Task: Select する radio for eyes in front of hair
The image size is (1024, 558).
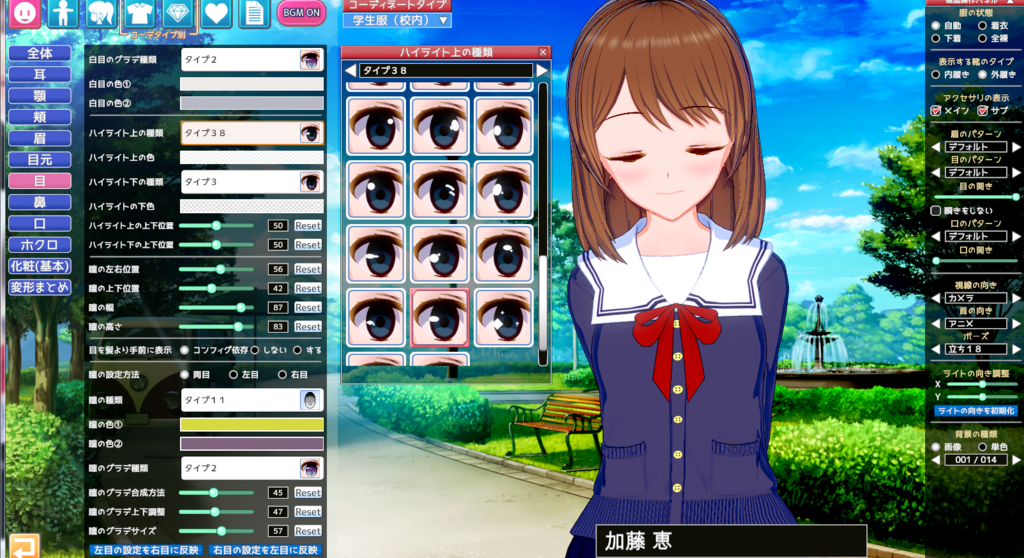Action: click(298, 350)
